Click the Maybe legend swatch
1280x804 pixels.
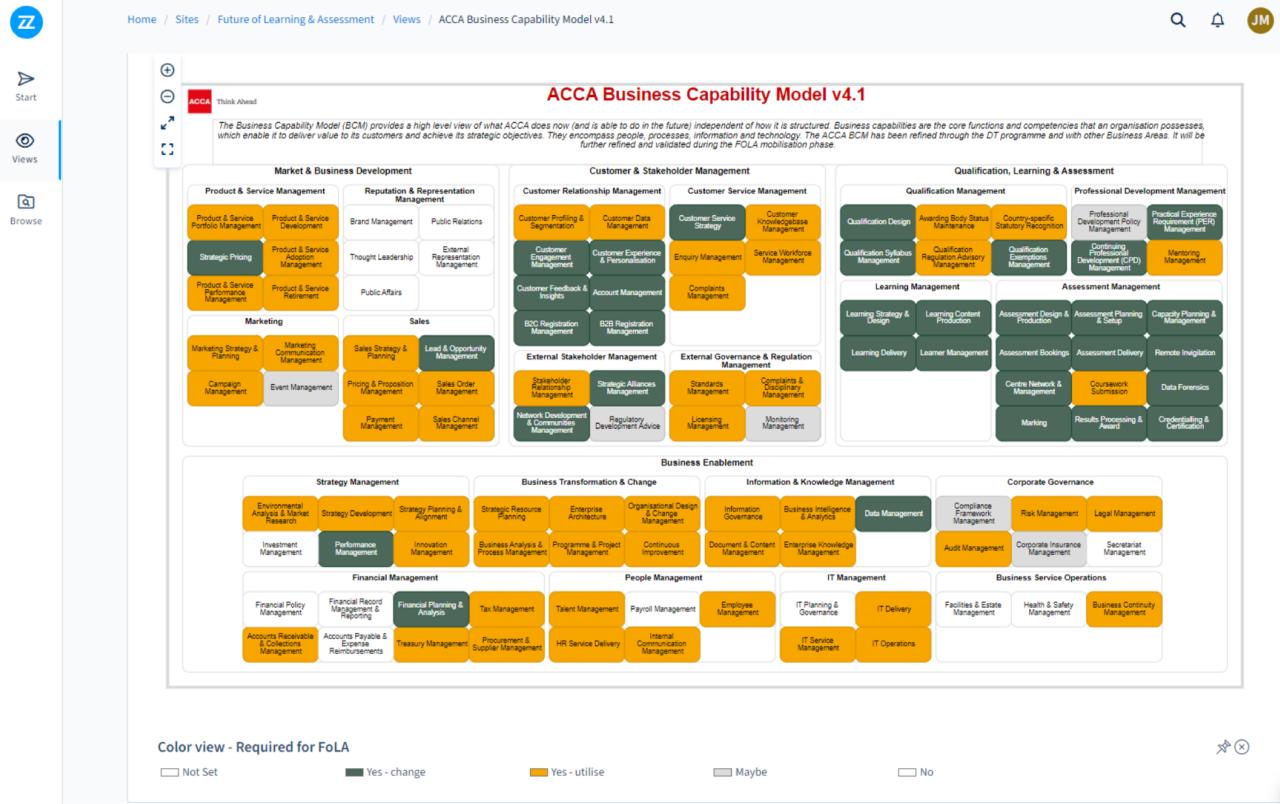[723, 772]
